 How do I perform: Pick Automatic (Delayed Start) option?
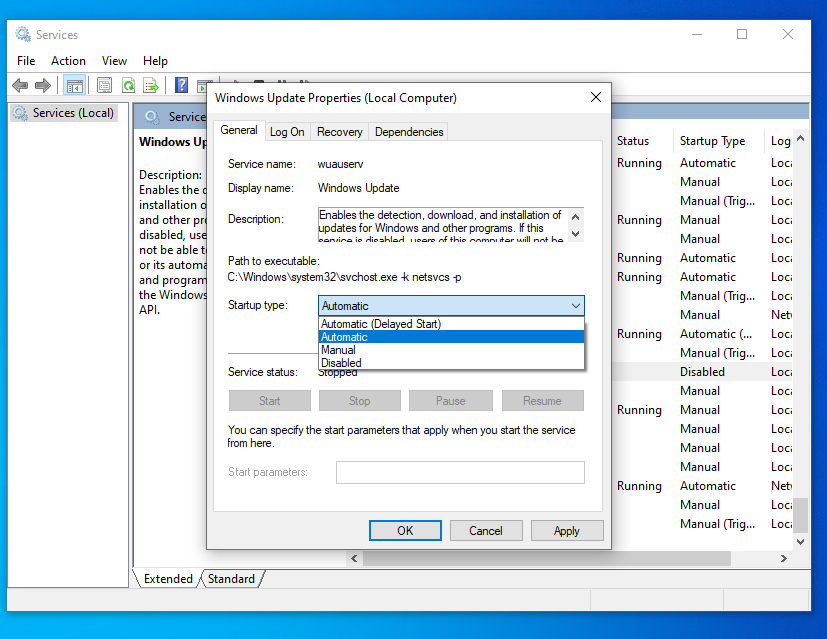click(x=381, y=324)
